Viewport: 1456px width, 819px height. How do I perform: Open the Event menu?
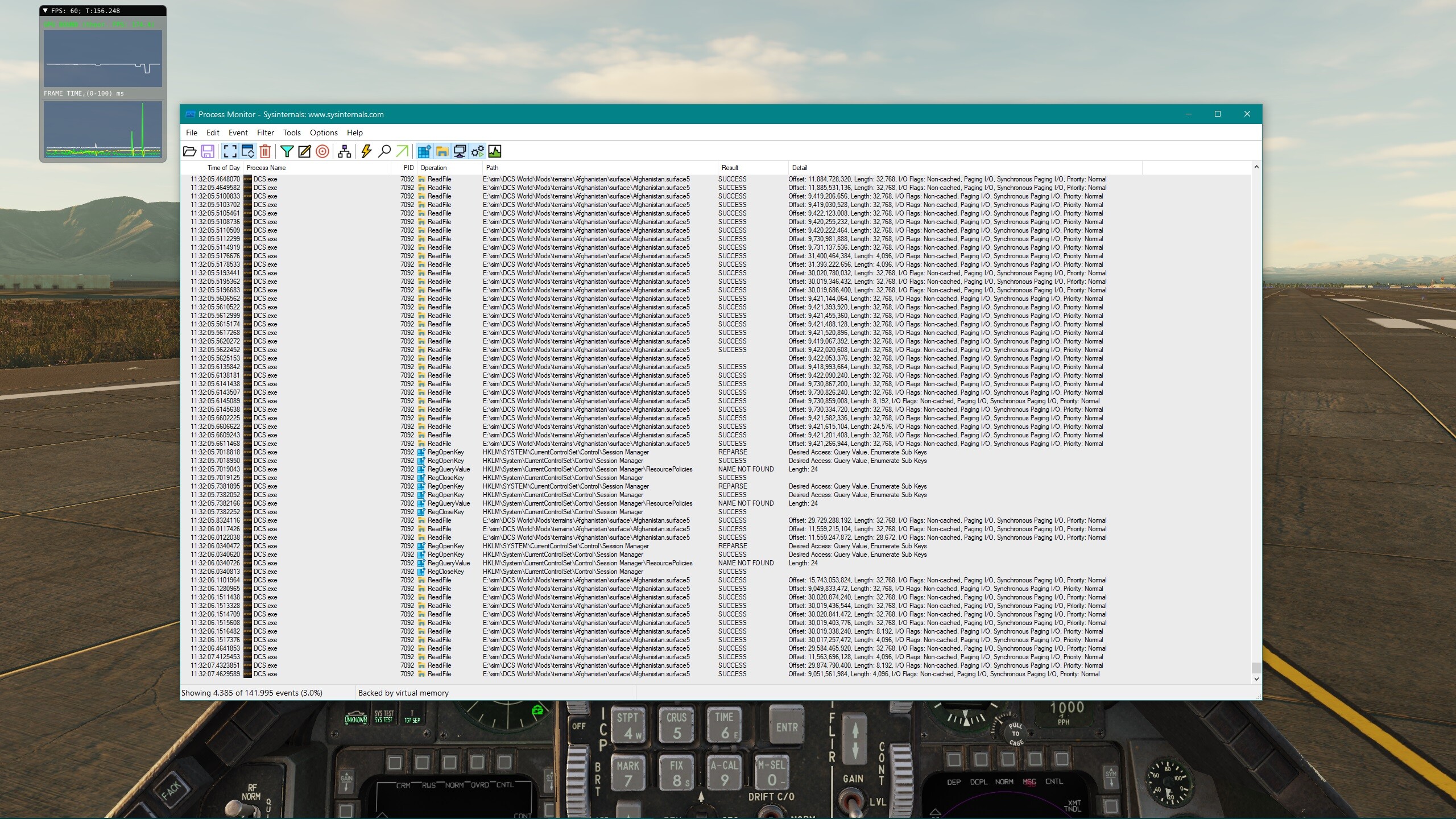click(x=238, y=133)
